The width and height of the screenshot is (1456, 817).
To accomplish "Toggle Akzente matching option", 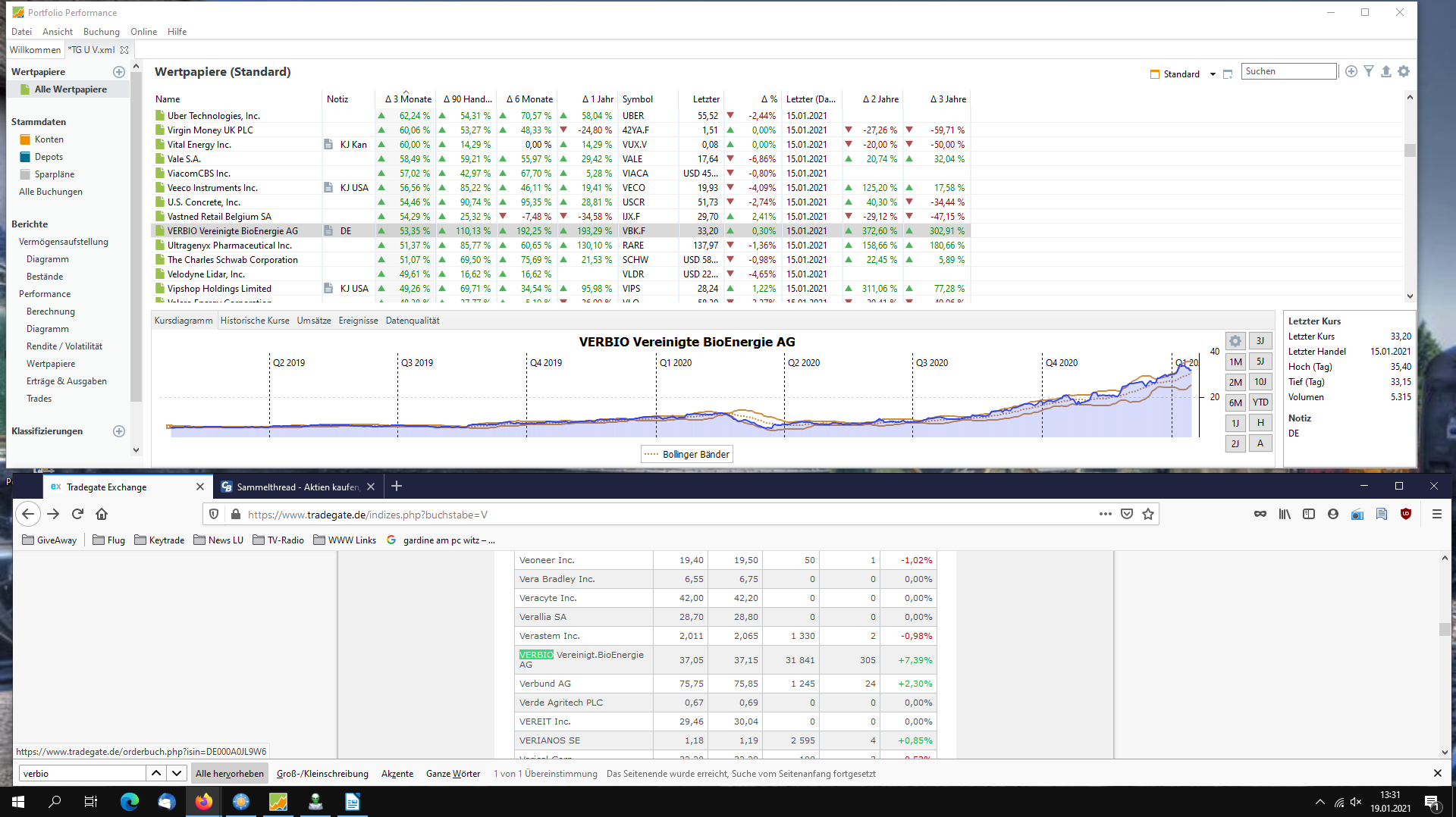I will point(397,774).
